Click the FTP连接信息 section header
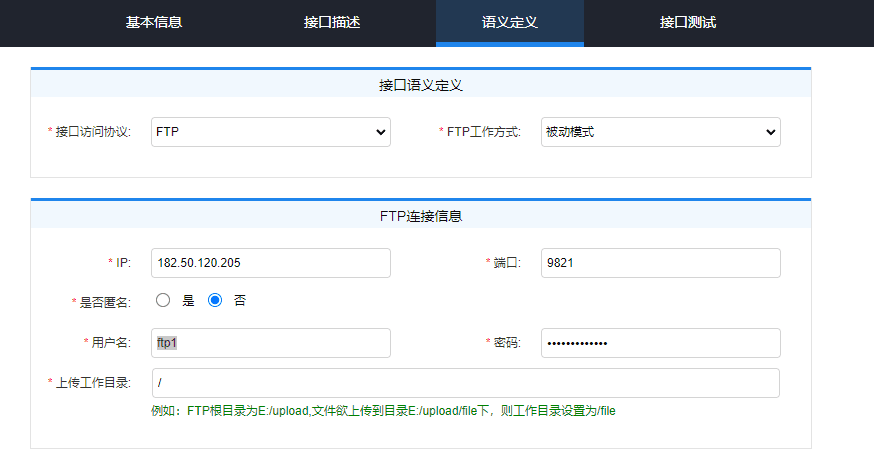Viewport: 874px width, 472px height. (421, 216)
